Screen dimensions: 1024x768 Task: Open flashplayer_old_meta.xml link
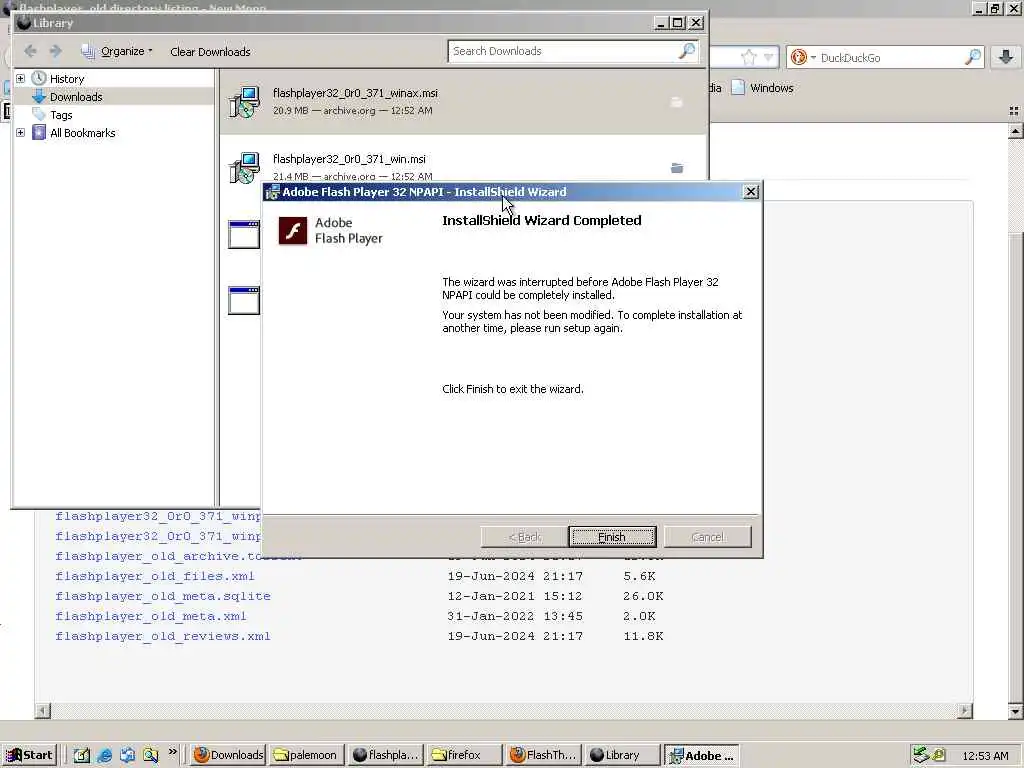(151, 616)
